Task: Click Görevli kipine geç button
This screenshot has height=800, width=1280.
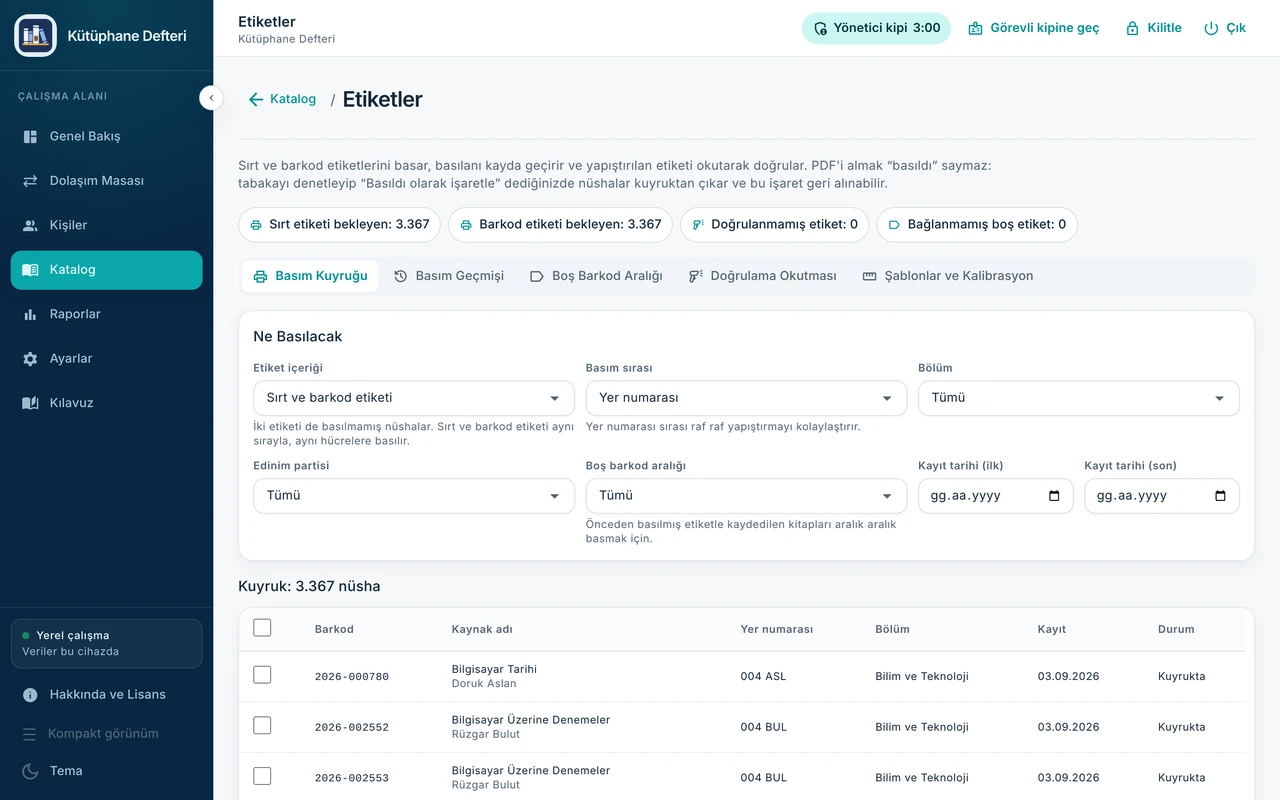Action: click(1033, 28)
